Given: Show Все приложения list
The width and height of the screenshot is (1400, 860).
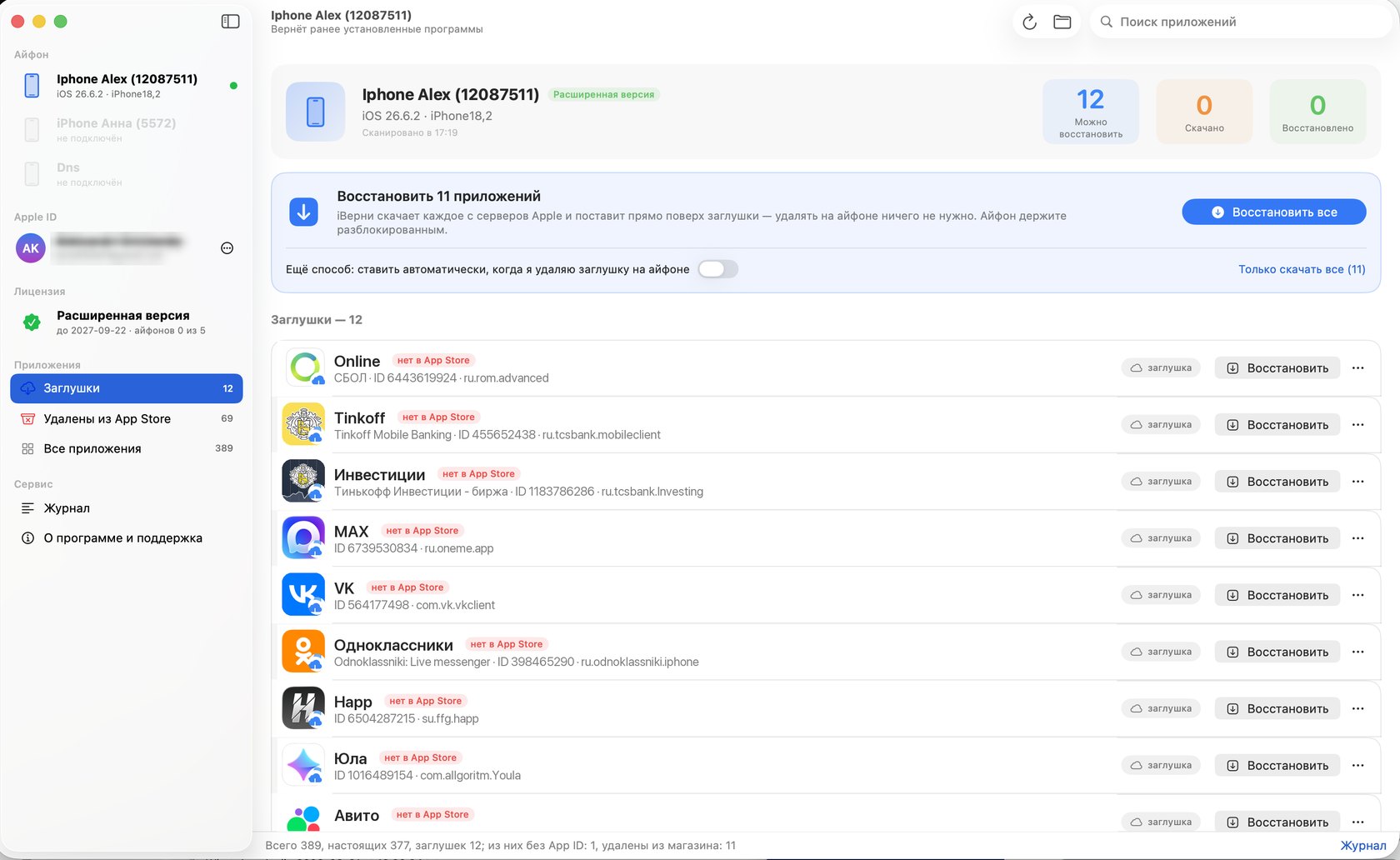Looking at the screenshot, I should click(x=127, y=448).
